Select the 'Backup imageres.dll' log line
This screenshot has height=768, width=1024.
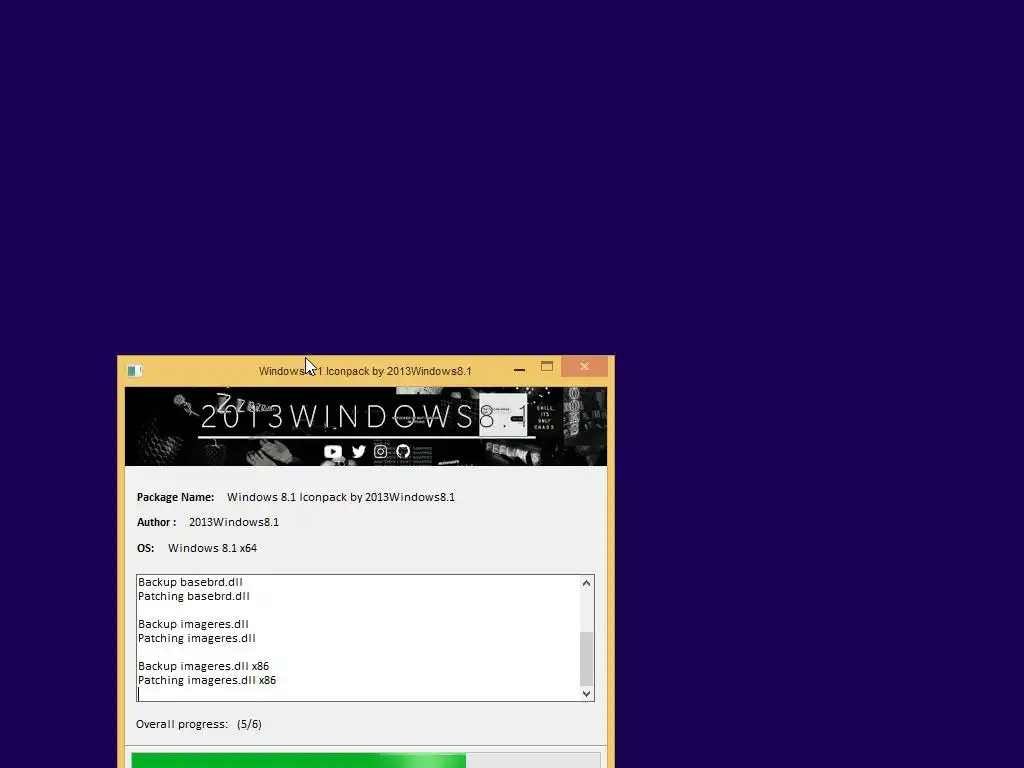(x=193, y=624)
